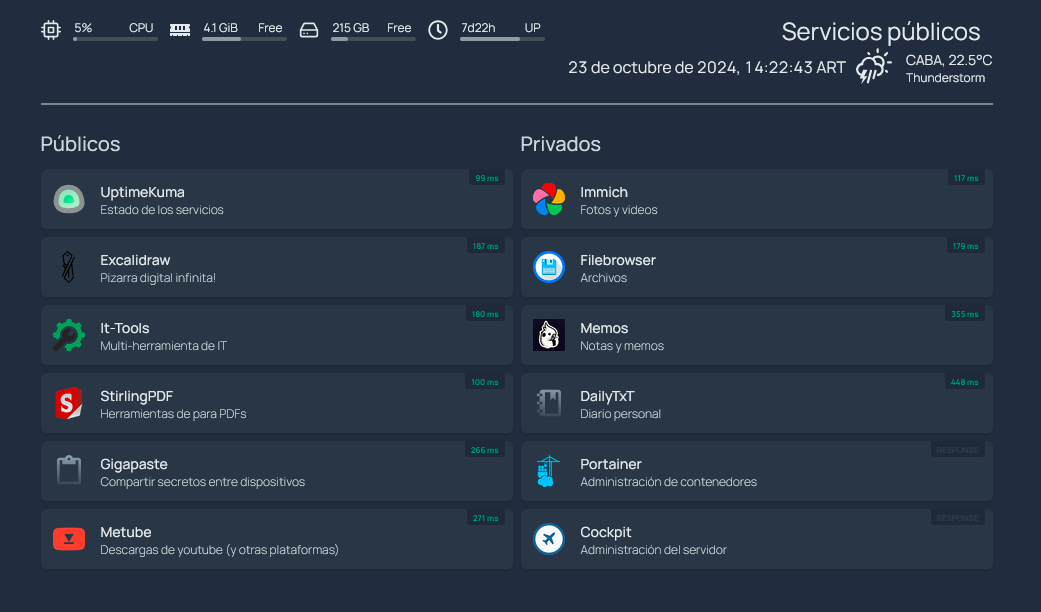Click the 99 ms status badge on UptimeKuma
The image size is (1041, 612).
coord(486,178)
